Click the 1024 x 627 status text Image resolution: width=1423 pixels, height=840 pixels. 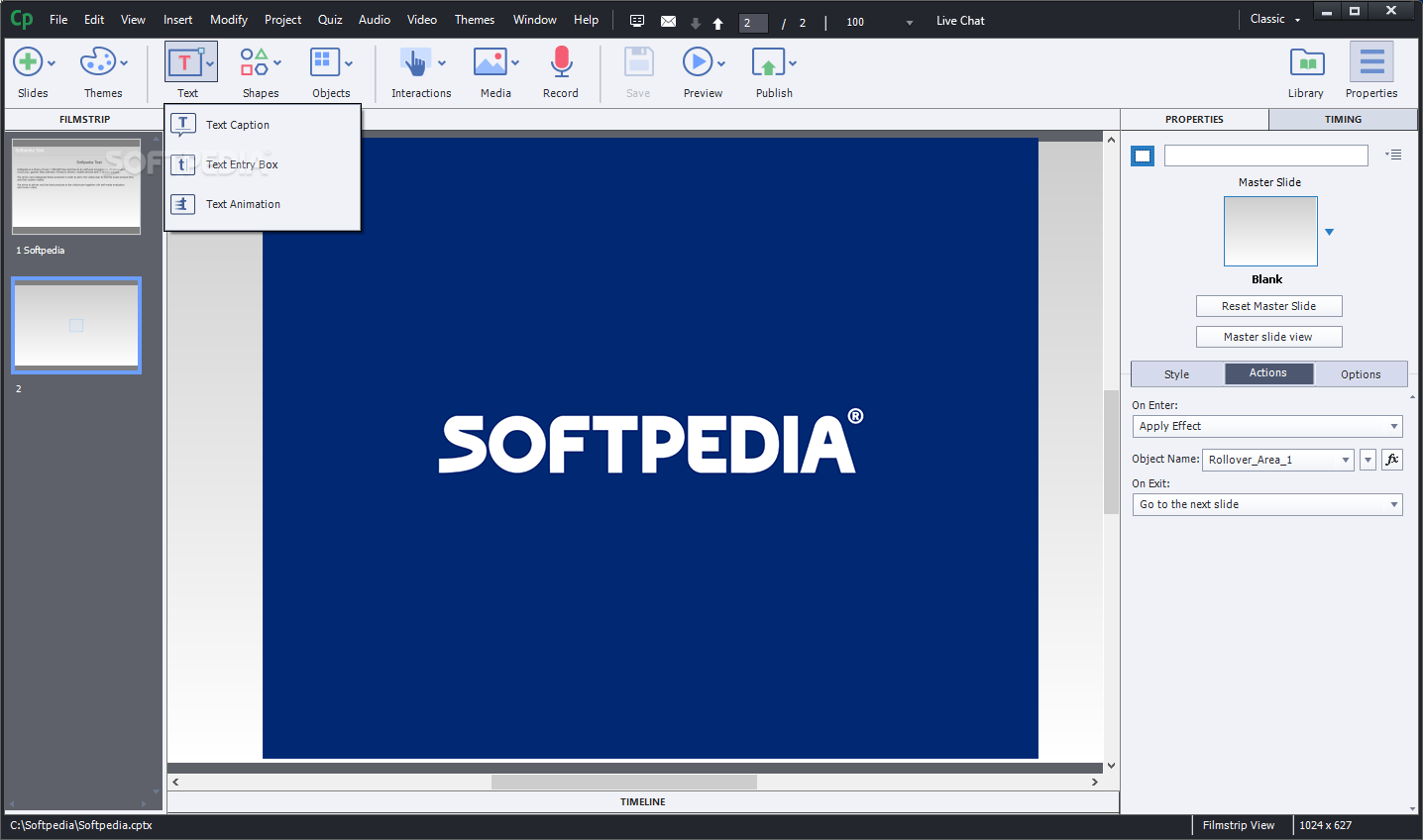click(1325, 825)
